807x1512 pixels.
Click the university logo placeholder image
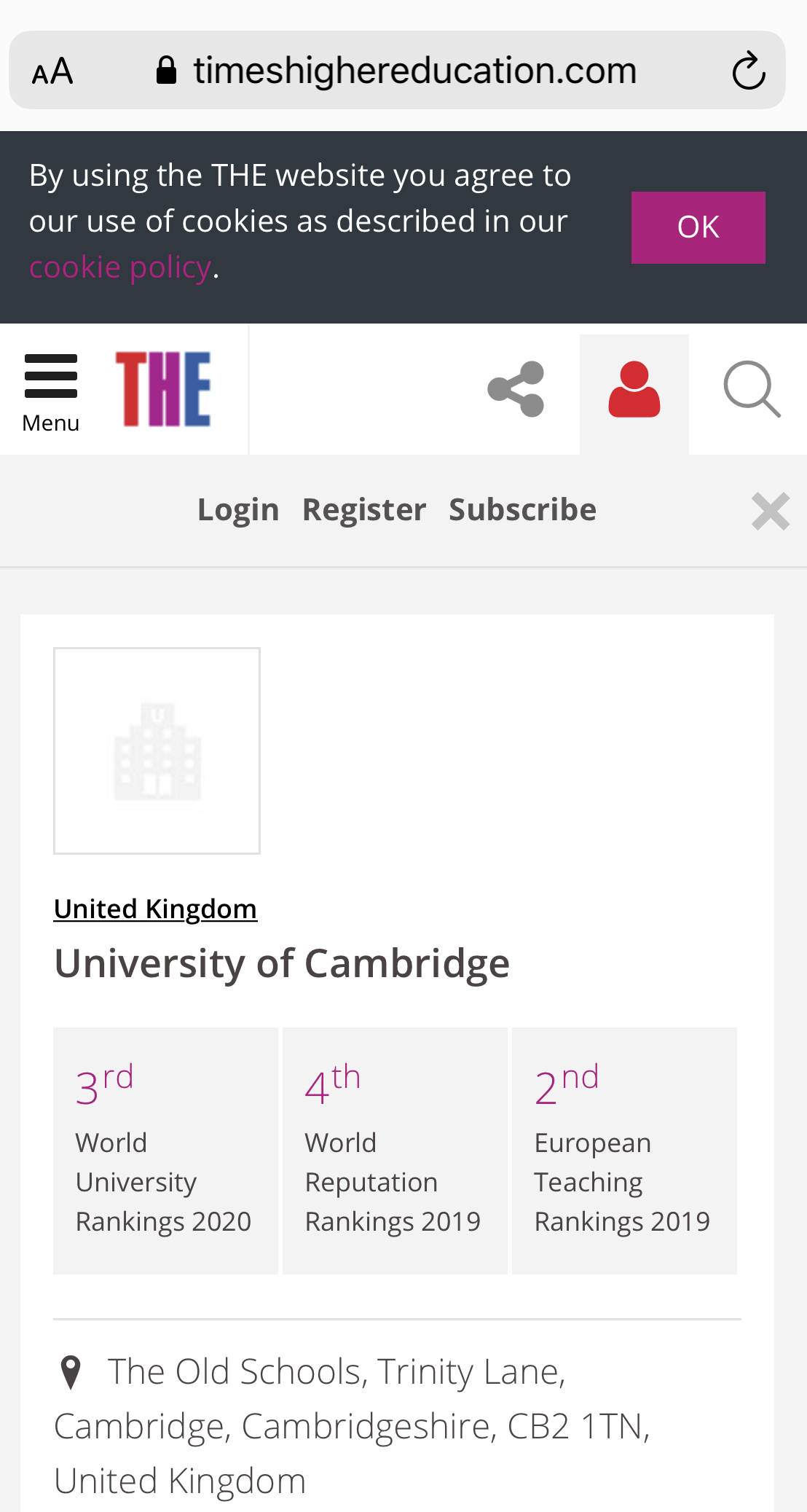157,751
